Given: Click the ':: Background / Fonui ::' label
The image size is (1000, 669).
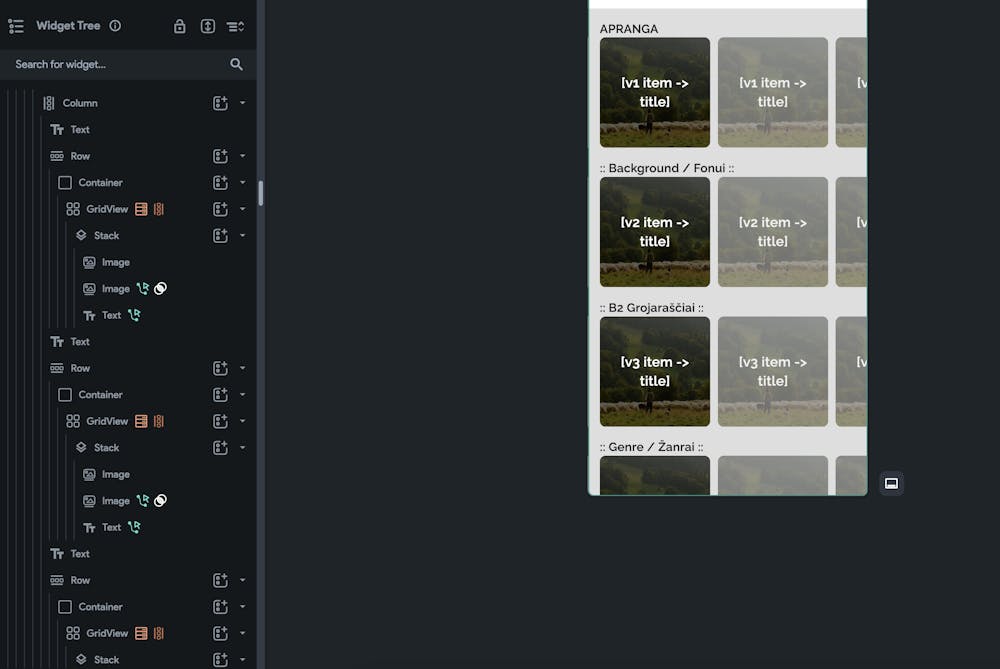Looking at the screenshot, I should pyautogui.click(x=666, y=168).
